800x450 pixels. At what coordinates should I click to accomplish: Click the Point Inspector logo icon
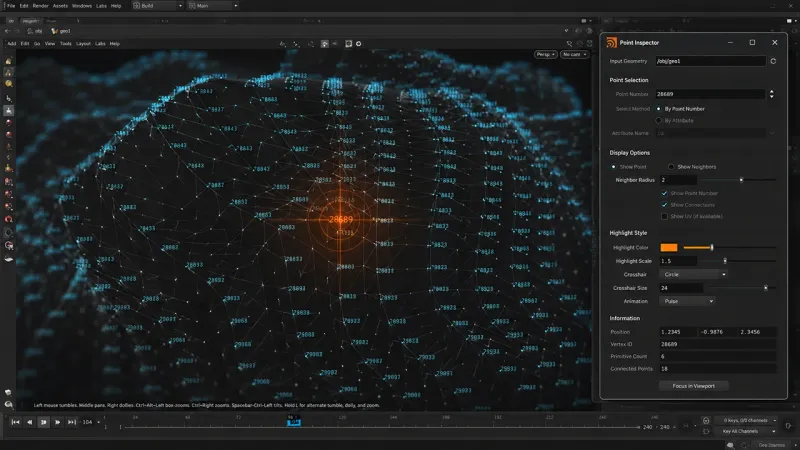tap(611, 42)
